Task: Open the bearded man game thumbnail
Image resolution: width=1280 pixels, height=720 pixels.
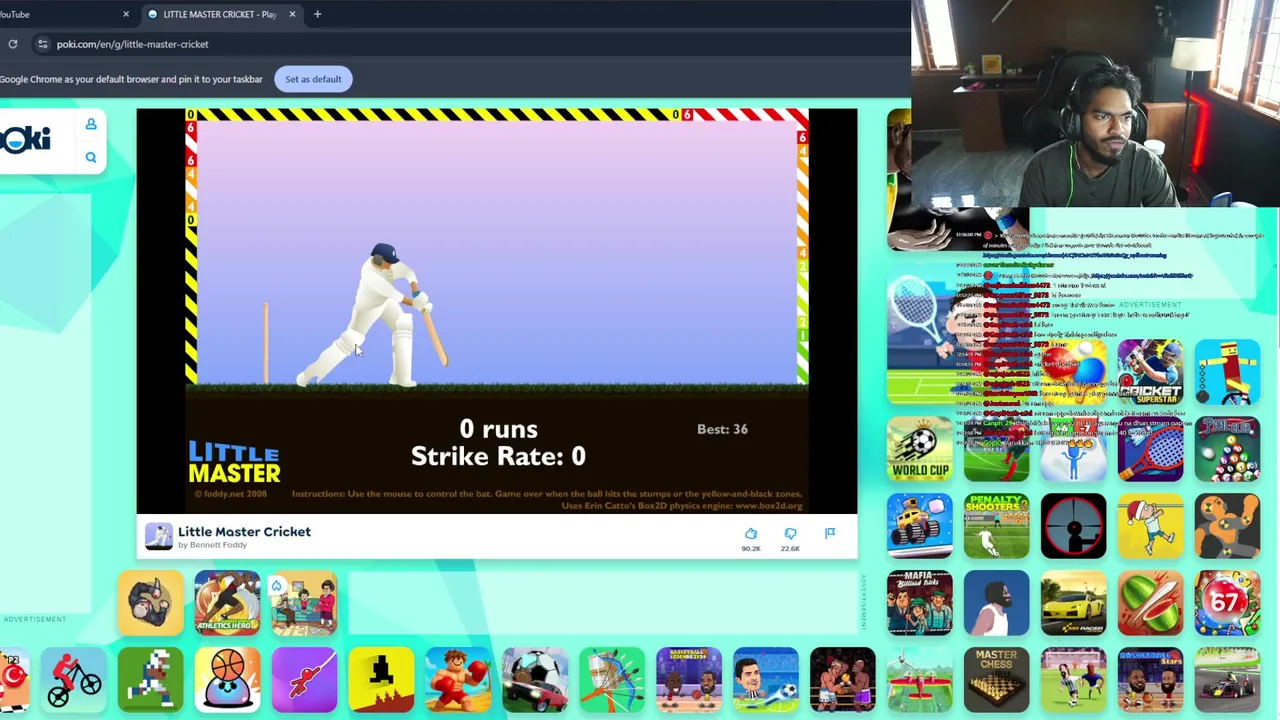Action: 997,603
